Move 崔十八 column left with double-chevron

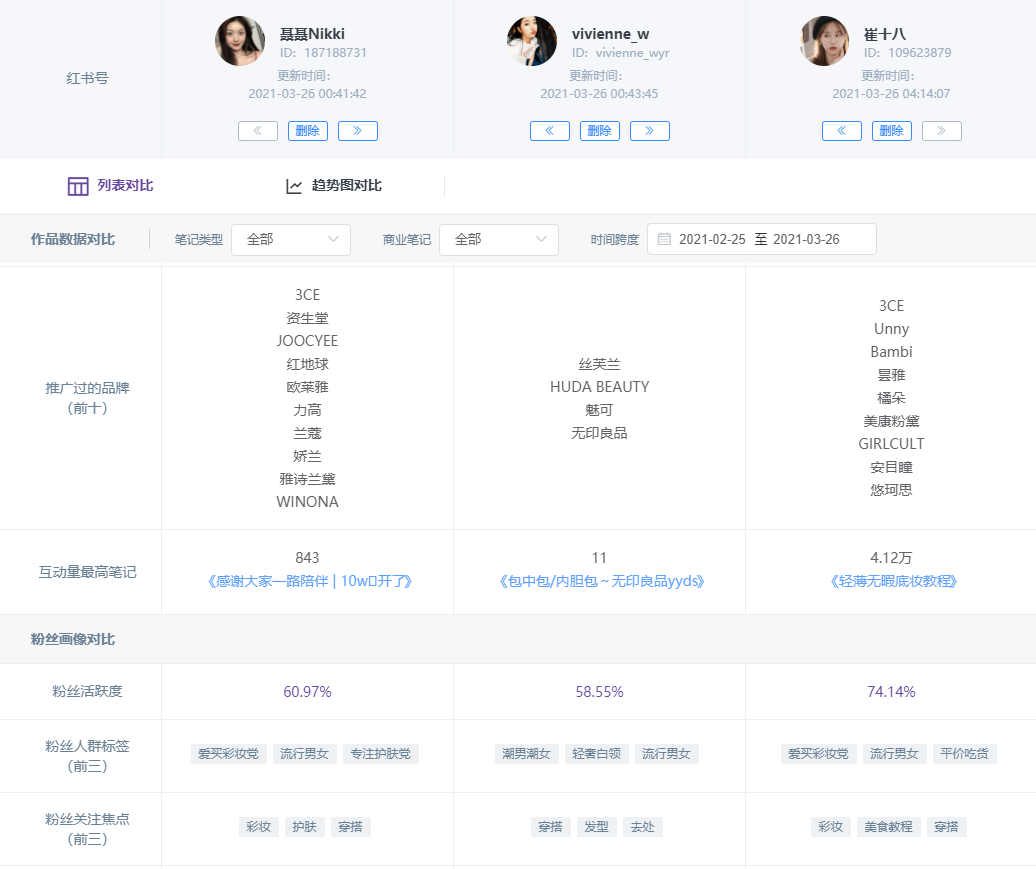click(x=842, y=131)
